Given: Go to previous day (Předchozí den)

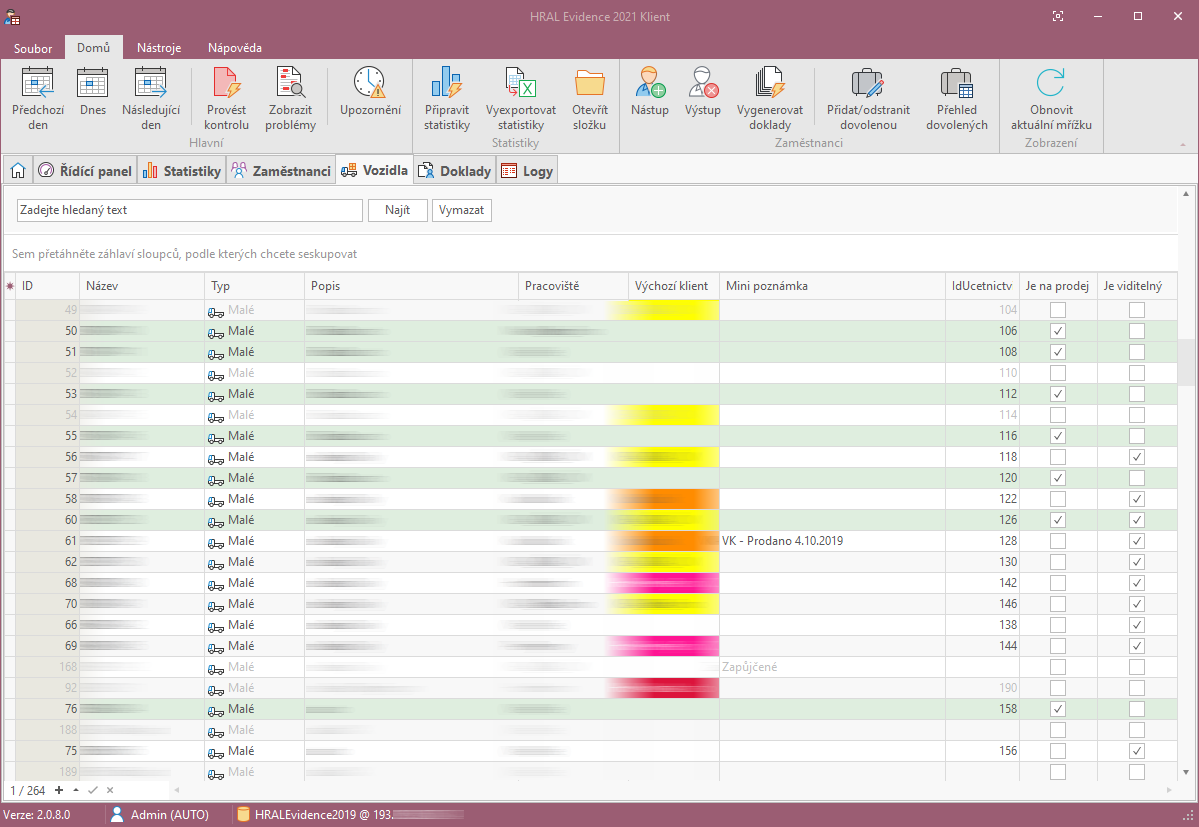Looking at the screenshot, I should (37, 99).
